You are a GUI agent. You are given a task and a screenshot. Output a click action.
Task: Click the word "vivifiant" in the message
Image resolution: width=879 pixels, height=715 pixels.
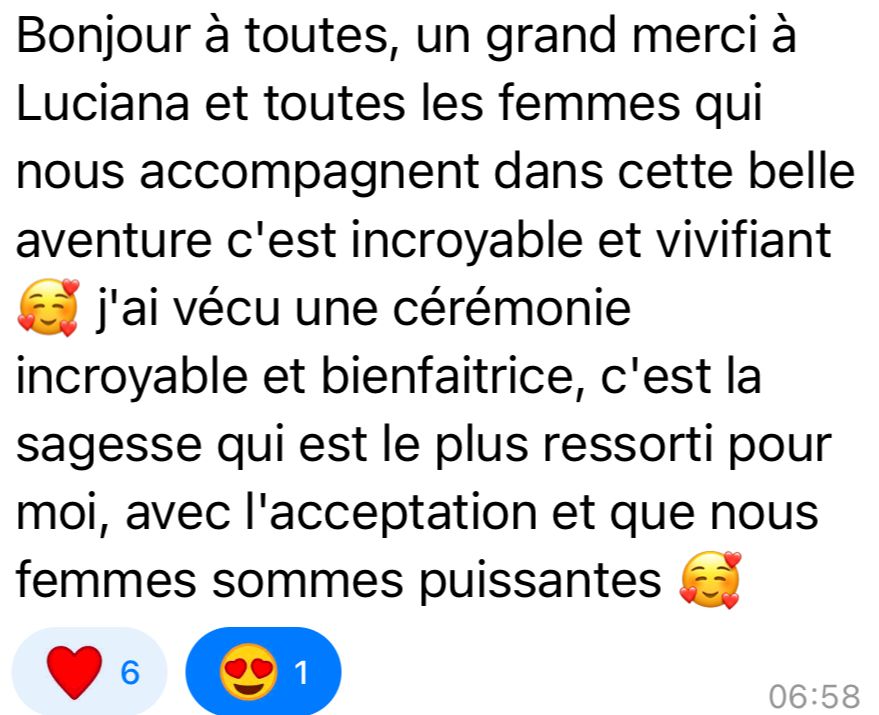743,240
